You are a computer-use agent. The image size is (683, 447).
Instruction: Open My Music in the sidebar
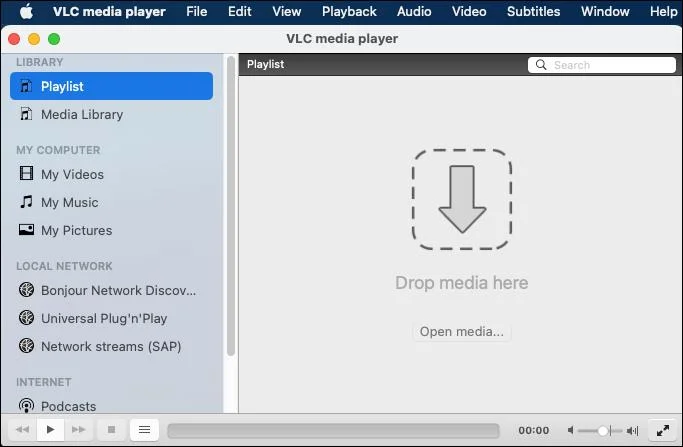(x=112, y=202)
